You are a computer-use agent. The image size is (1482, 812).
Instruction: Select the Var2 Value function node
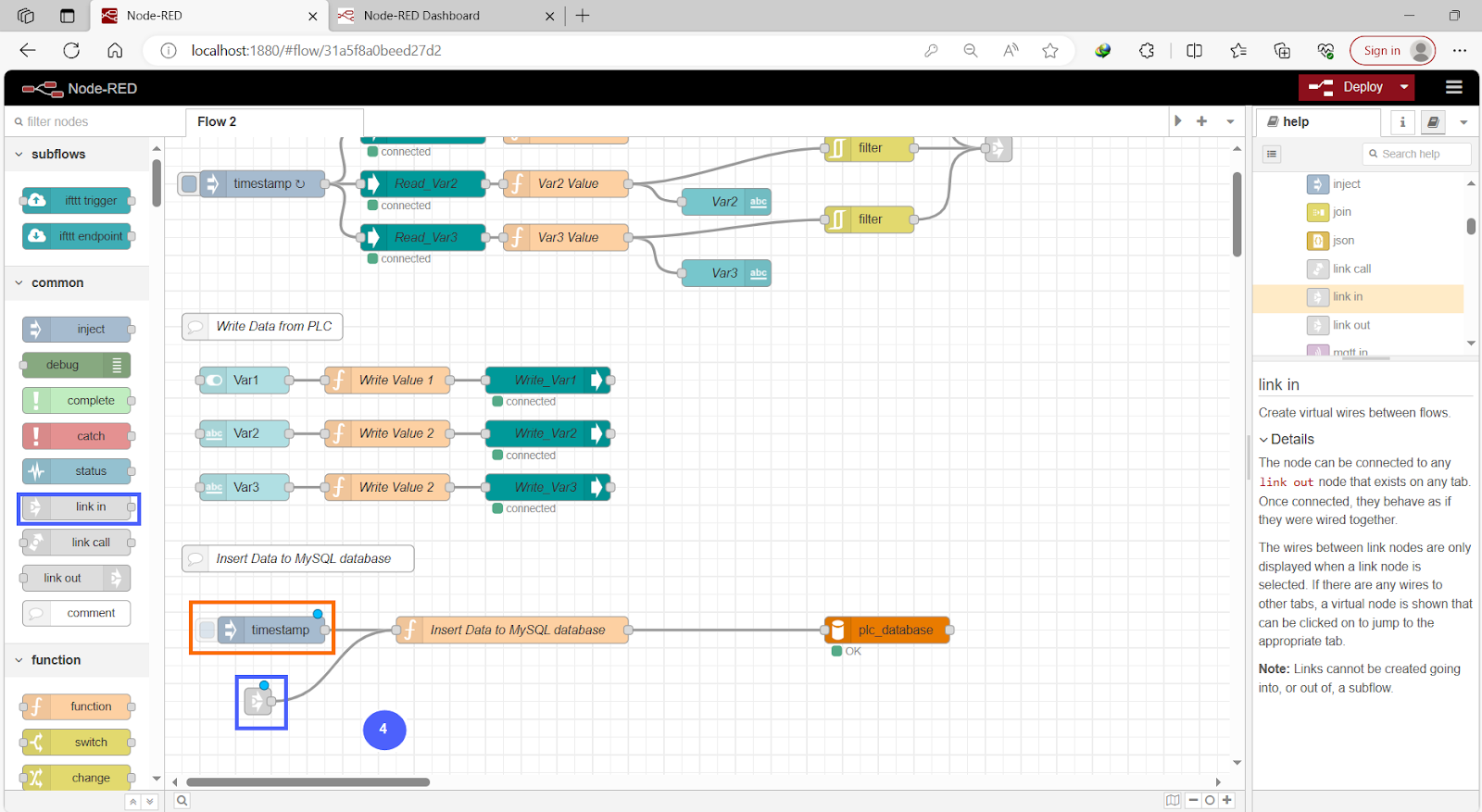coord(566,183)
